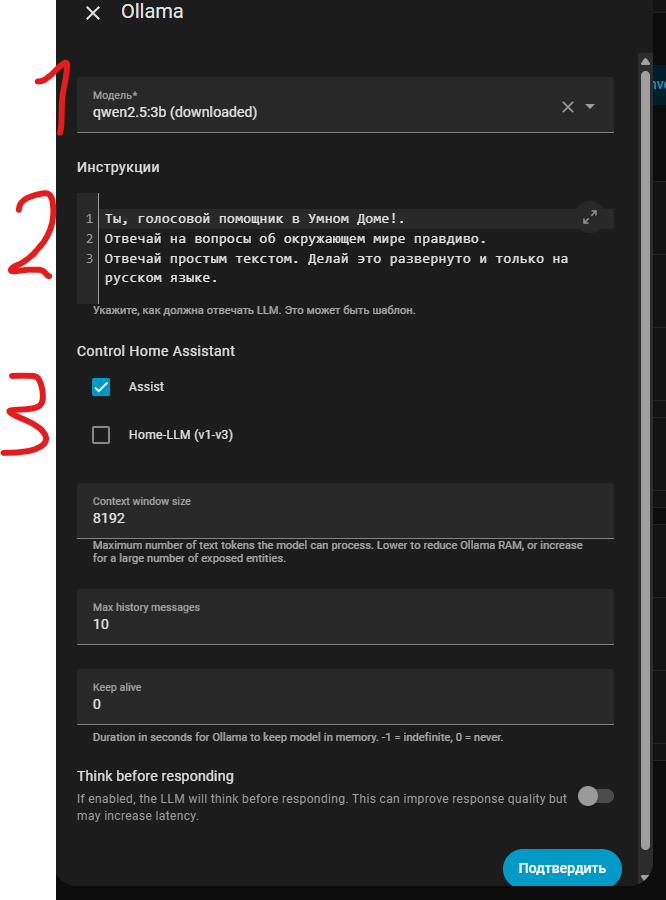
Task: Focus the Context window size field
Action: (345, 511)
